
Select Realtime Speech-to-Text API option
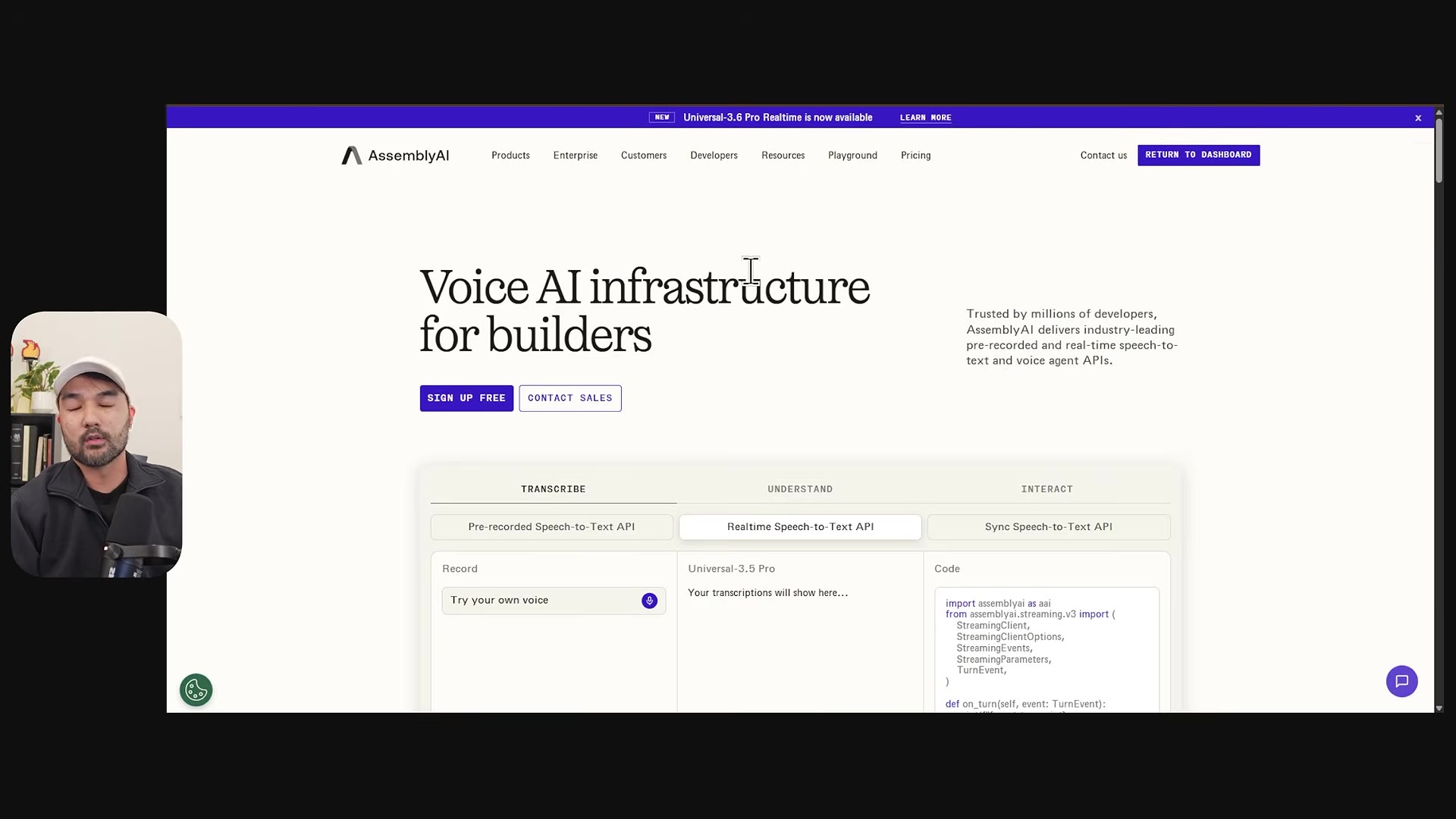coord(800,527)
